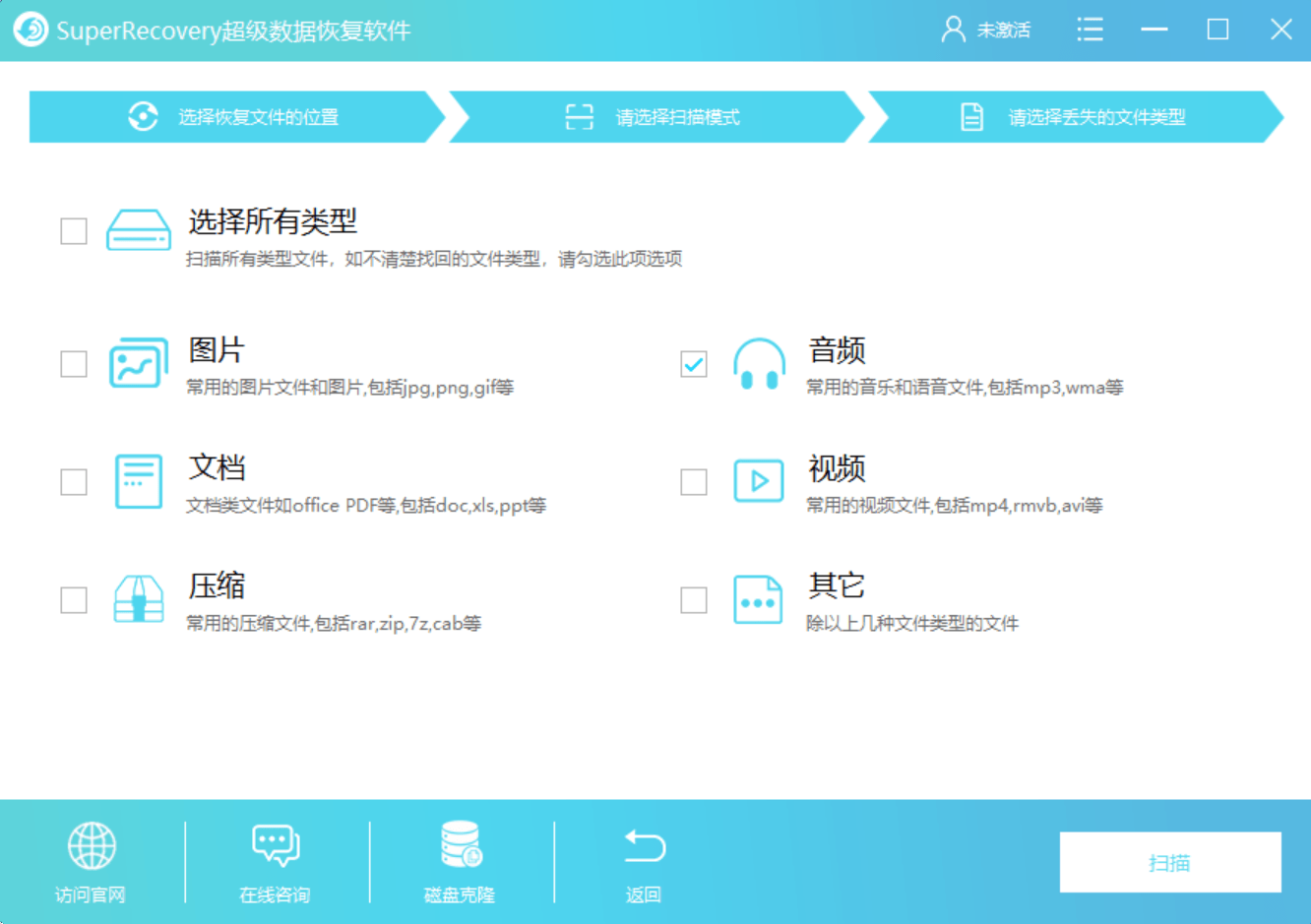Click the not-activated account status
Viewport: 1311px width, 924px height.
(x=986, y=30)
